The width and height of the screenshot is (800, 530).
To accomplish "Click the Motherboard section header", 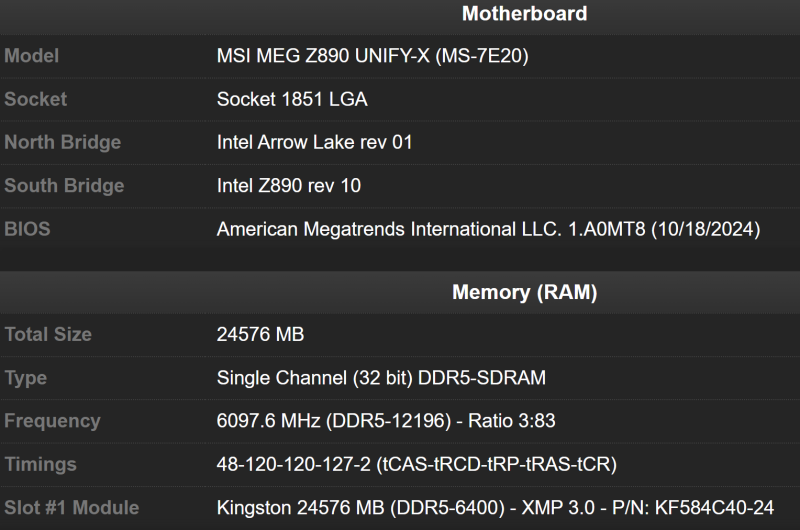I will [x=524, y=14].
